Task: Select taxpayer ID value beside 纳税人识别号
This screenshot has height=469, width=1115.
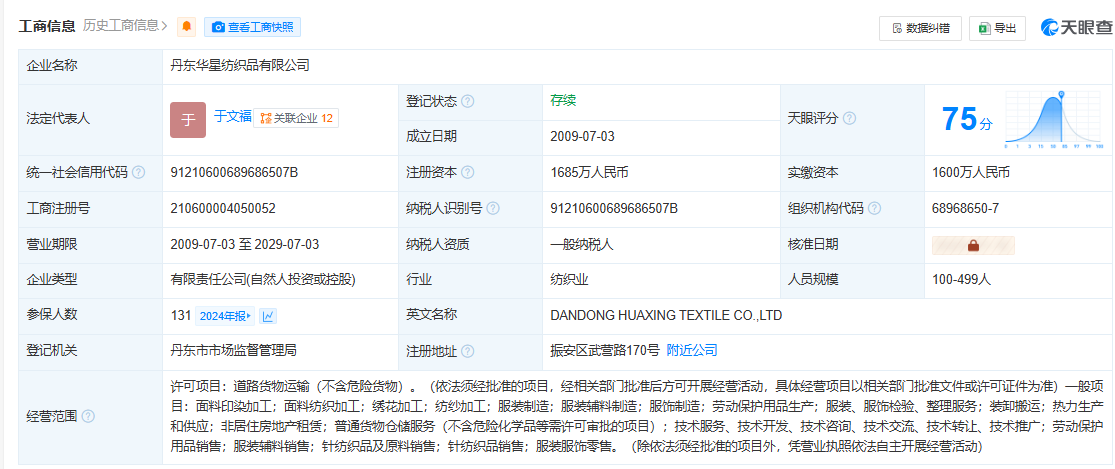Action: (x=614, y=208)
